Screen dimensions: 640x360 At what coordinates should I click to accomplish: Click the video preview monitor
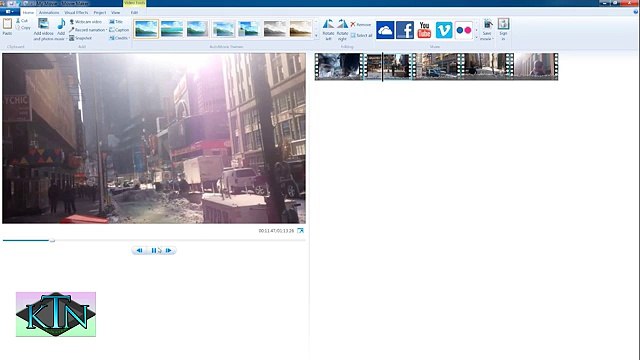(x=154, y=138)
